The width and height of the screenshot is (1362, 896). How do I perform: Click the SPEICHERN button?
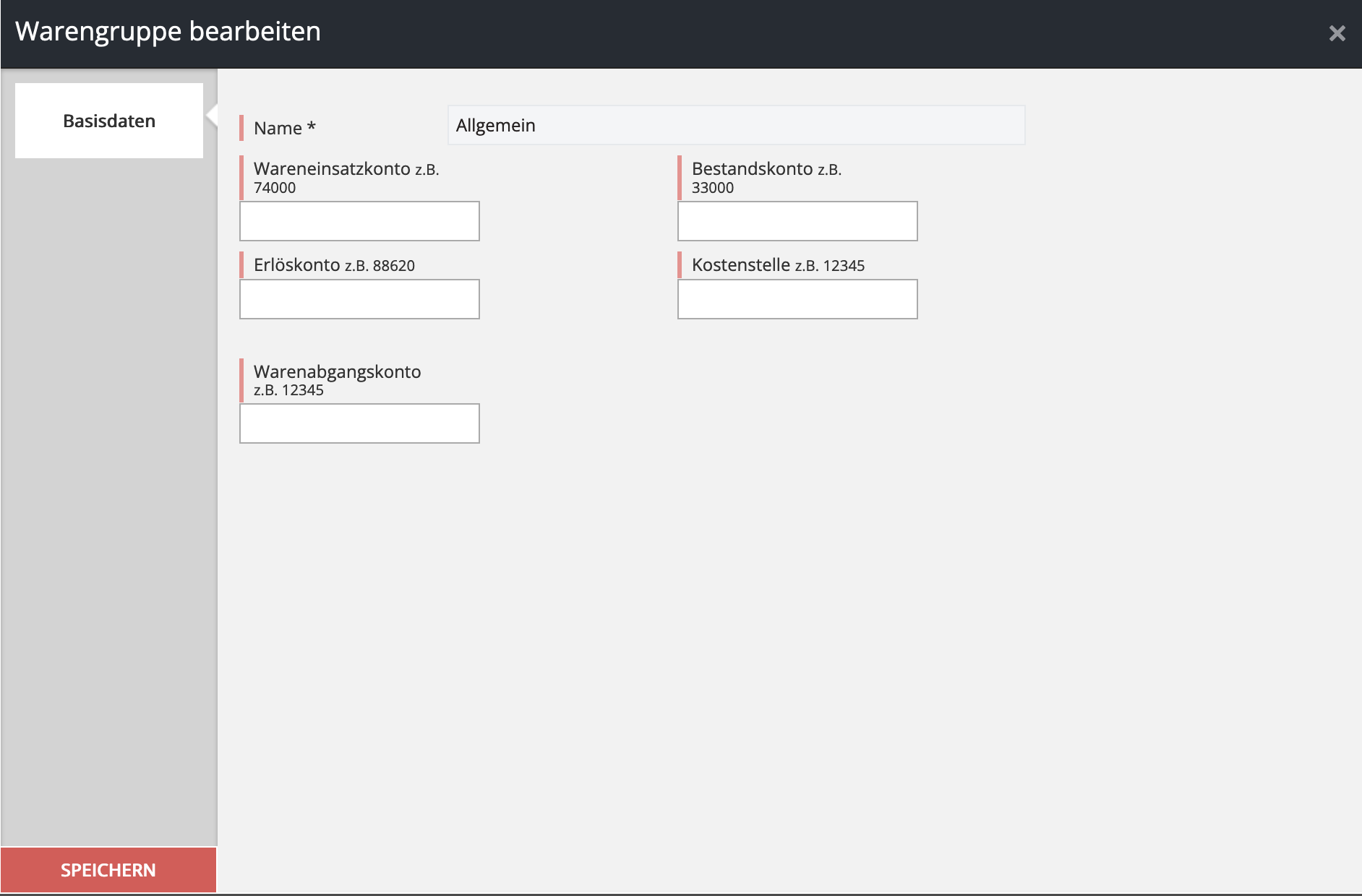(x=108, y=869)
